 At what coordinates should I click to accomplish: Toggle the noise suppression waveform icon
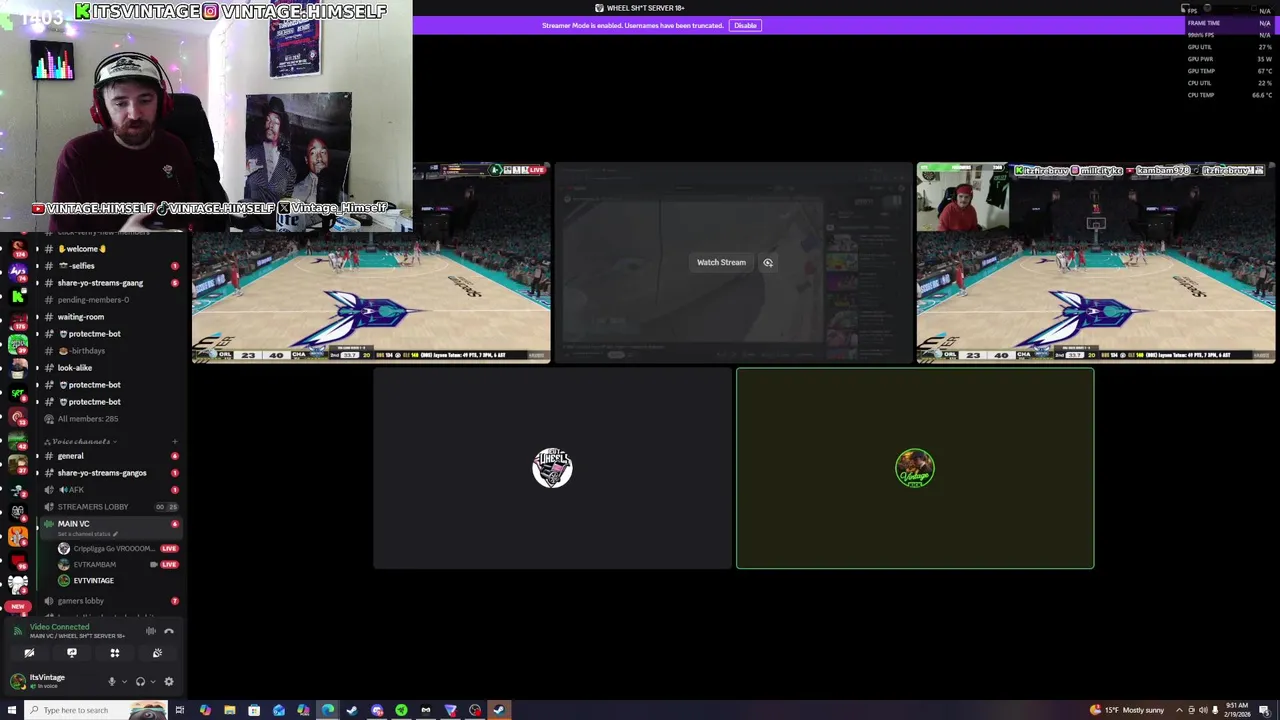[x=150, y=631]
